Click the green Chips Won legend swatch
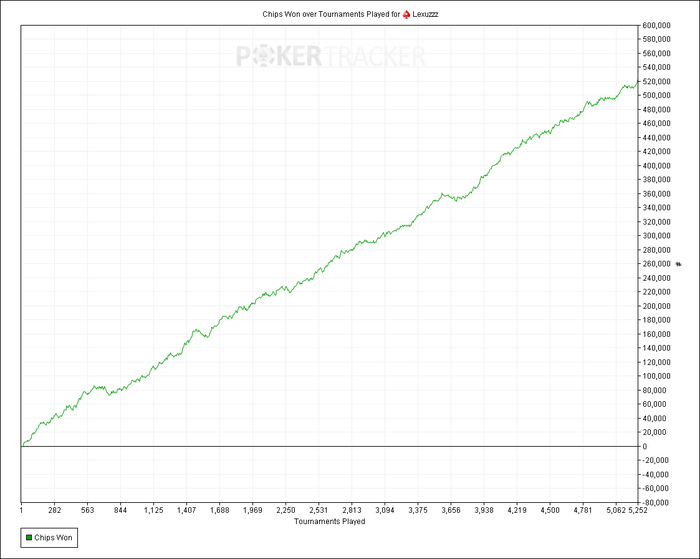The image size is (700, 559). [29, 538]
